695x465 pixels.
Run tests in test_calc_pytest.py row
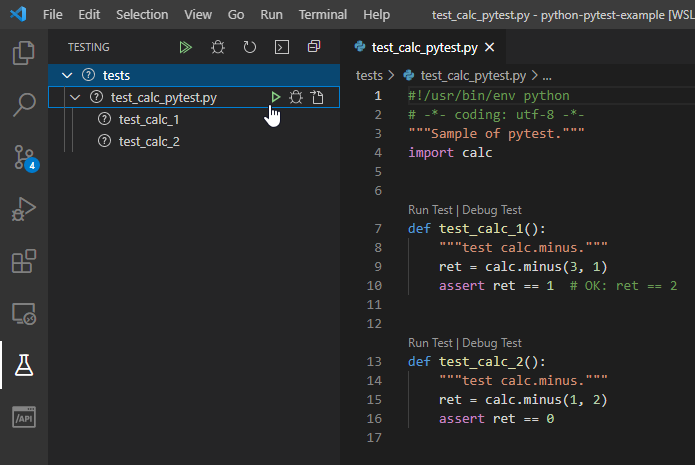[276, 97]
